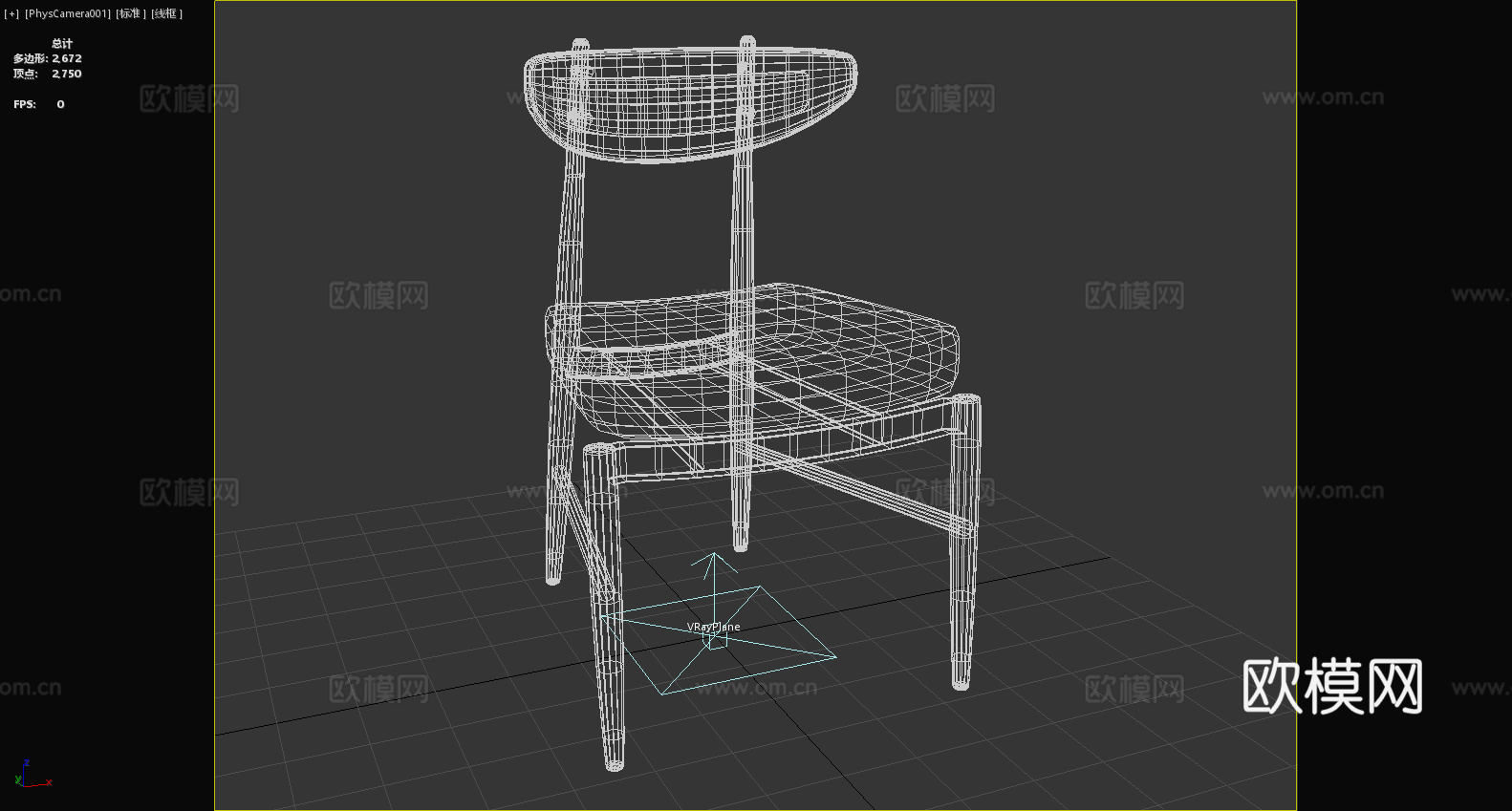
Task: Open the 线框 wireframe display mode menu
Action: pyautogui.click(x=166, y=13)
